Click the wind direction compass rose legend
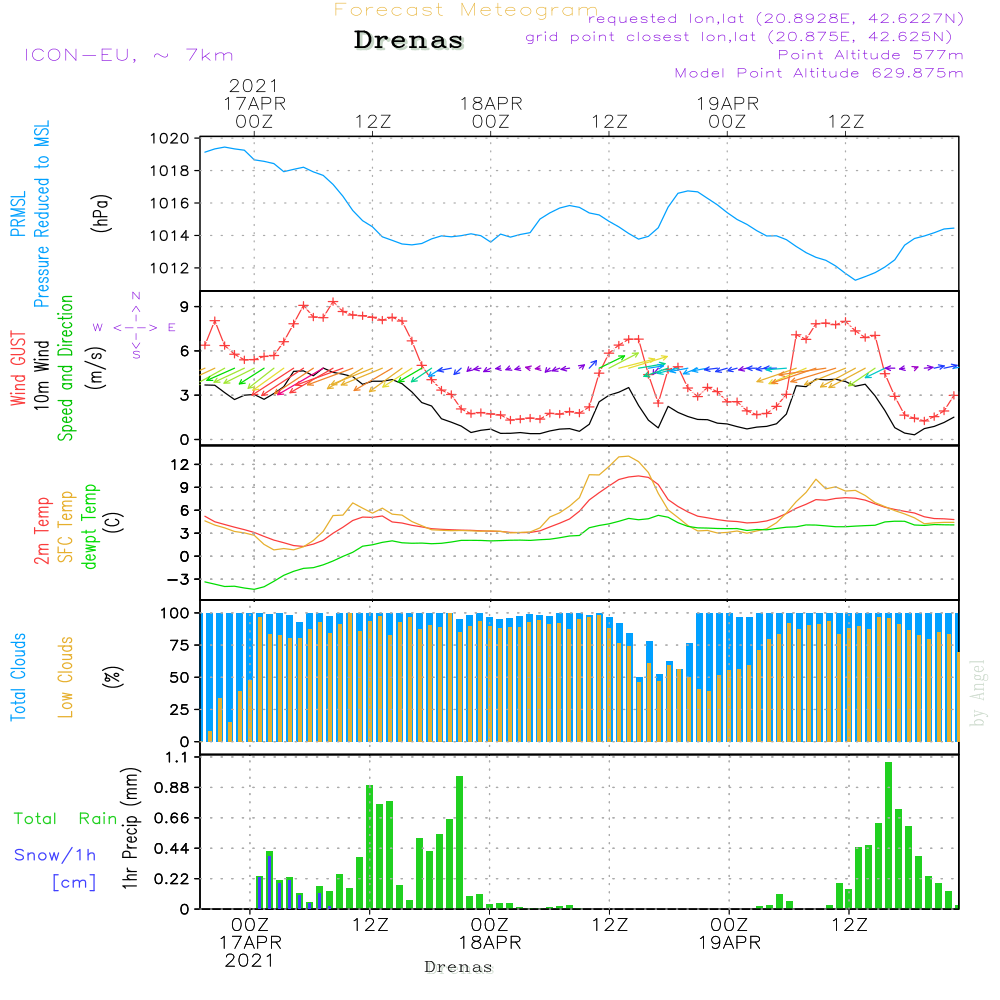The height and width of the screenshot is (1000, 1000). (x=135, y=326)
